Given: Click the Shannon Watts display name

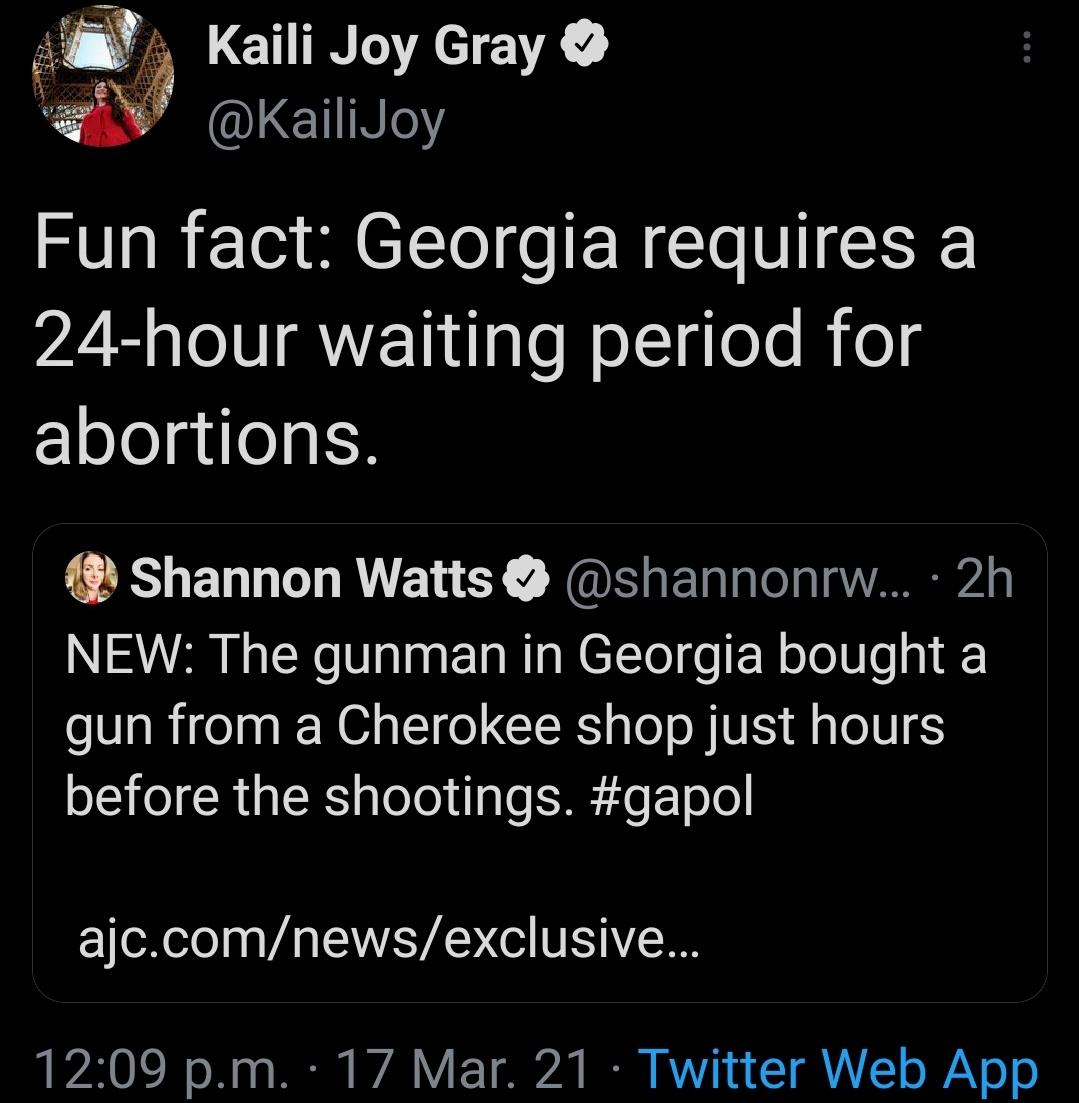Looking at the screenshot, I should point(312,579).
